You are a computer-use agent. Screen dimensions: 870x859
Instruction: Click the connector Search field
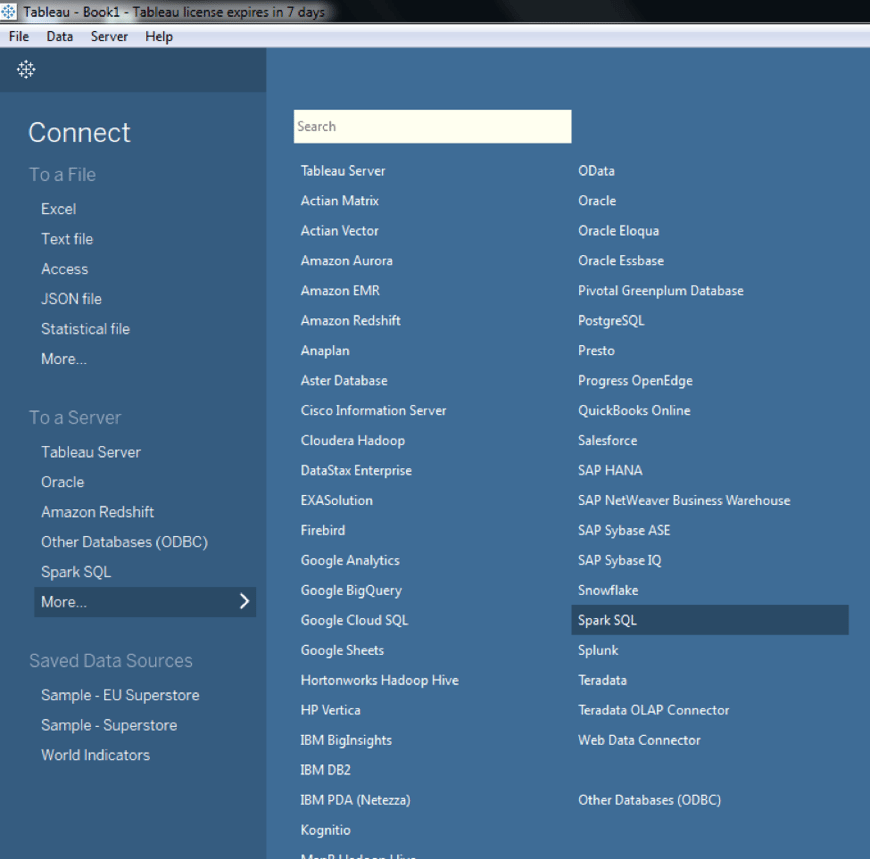432,127
